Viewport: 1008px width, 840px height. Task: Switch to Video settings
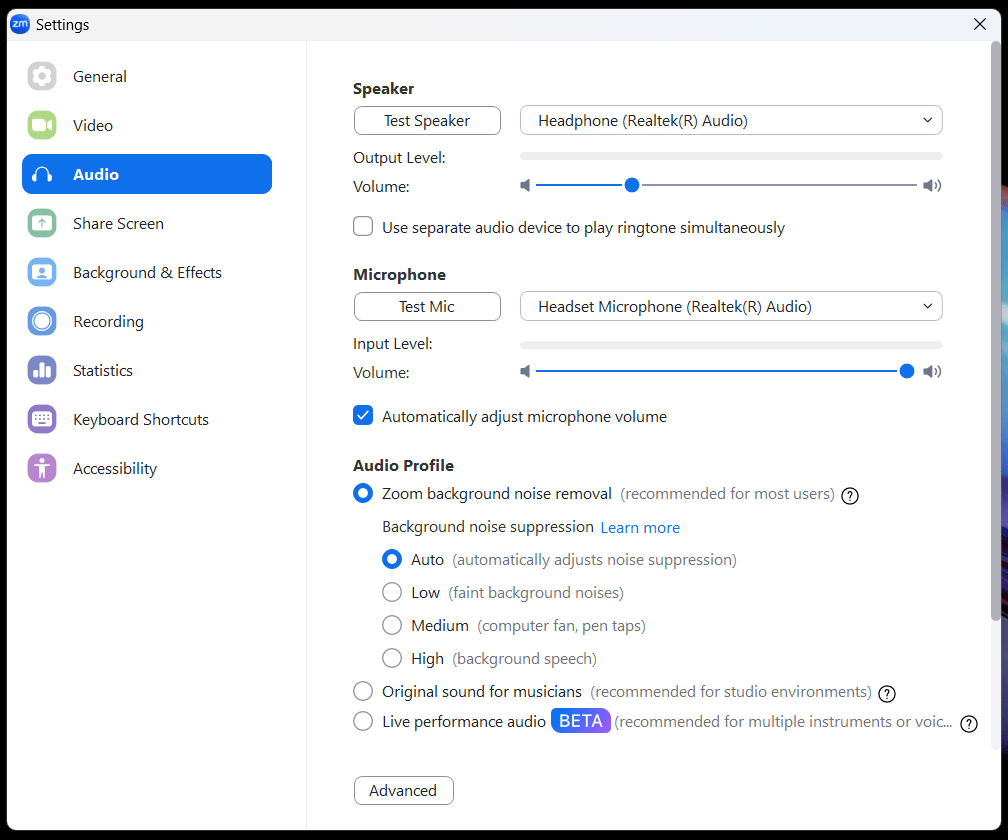147,125
